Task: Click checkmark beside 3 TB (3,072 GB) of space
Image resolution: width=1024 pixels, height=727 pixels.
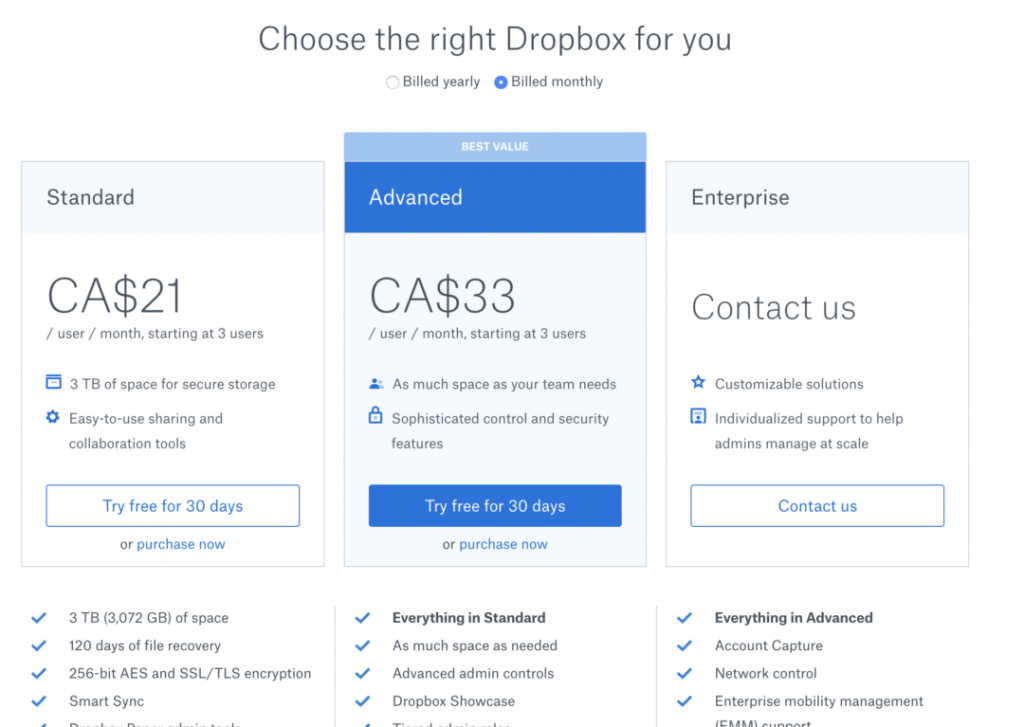Action: (x=39, y=618)
